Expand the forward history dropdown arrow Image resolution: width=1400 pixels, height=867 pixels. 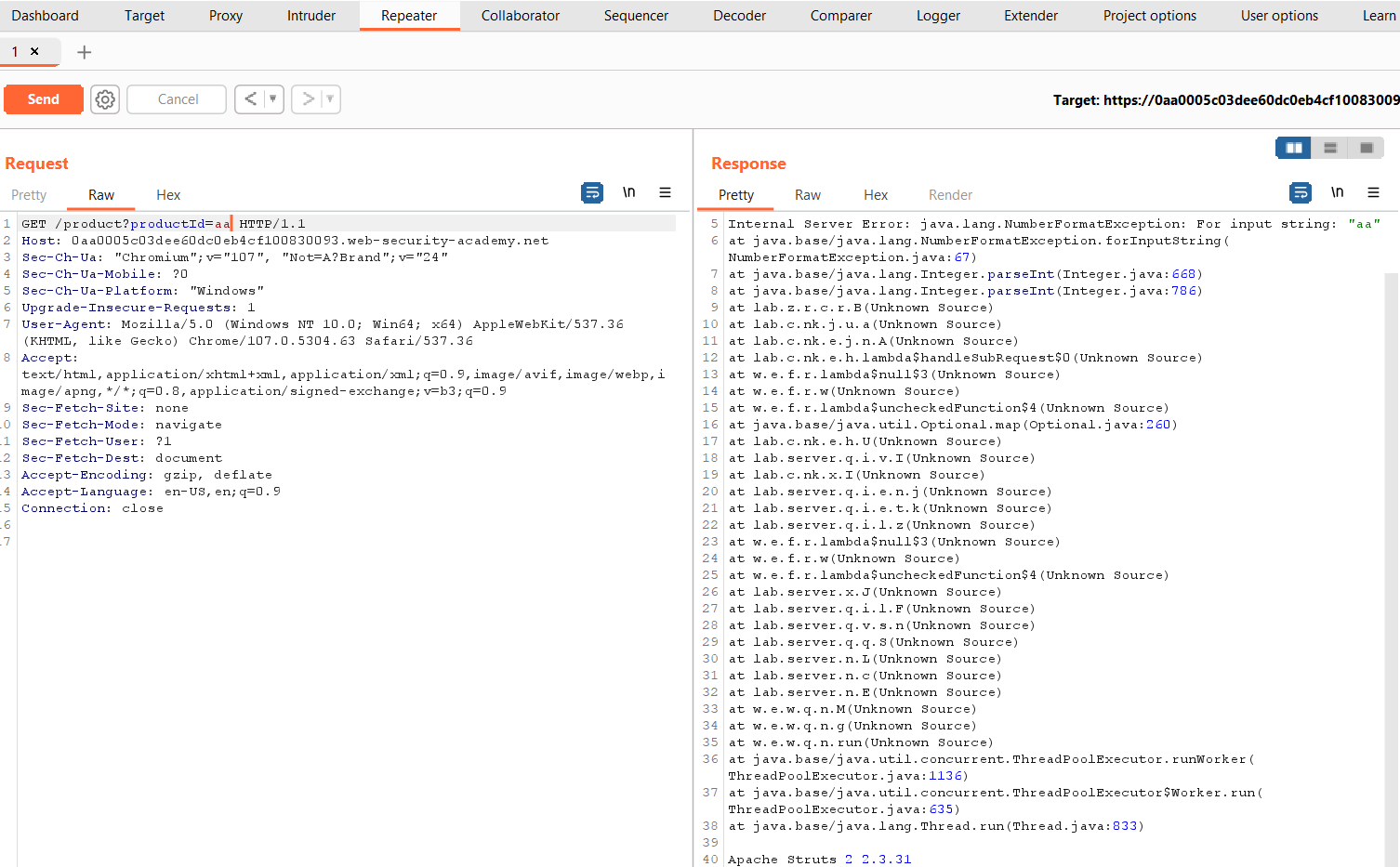[330, 99]
